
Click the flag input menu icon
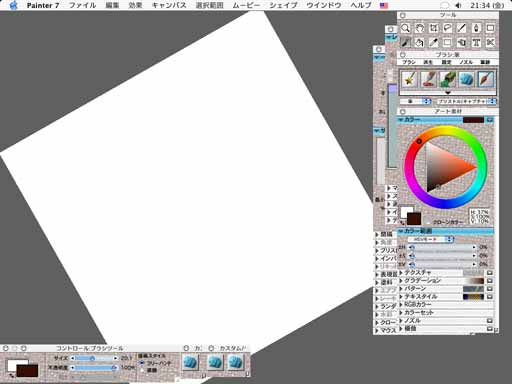pyautogui.click(x=384, y=5)
